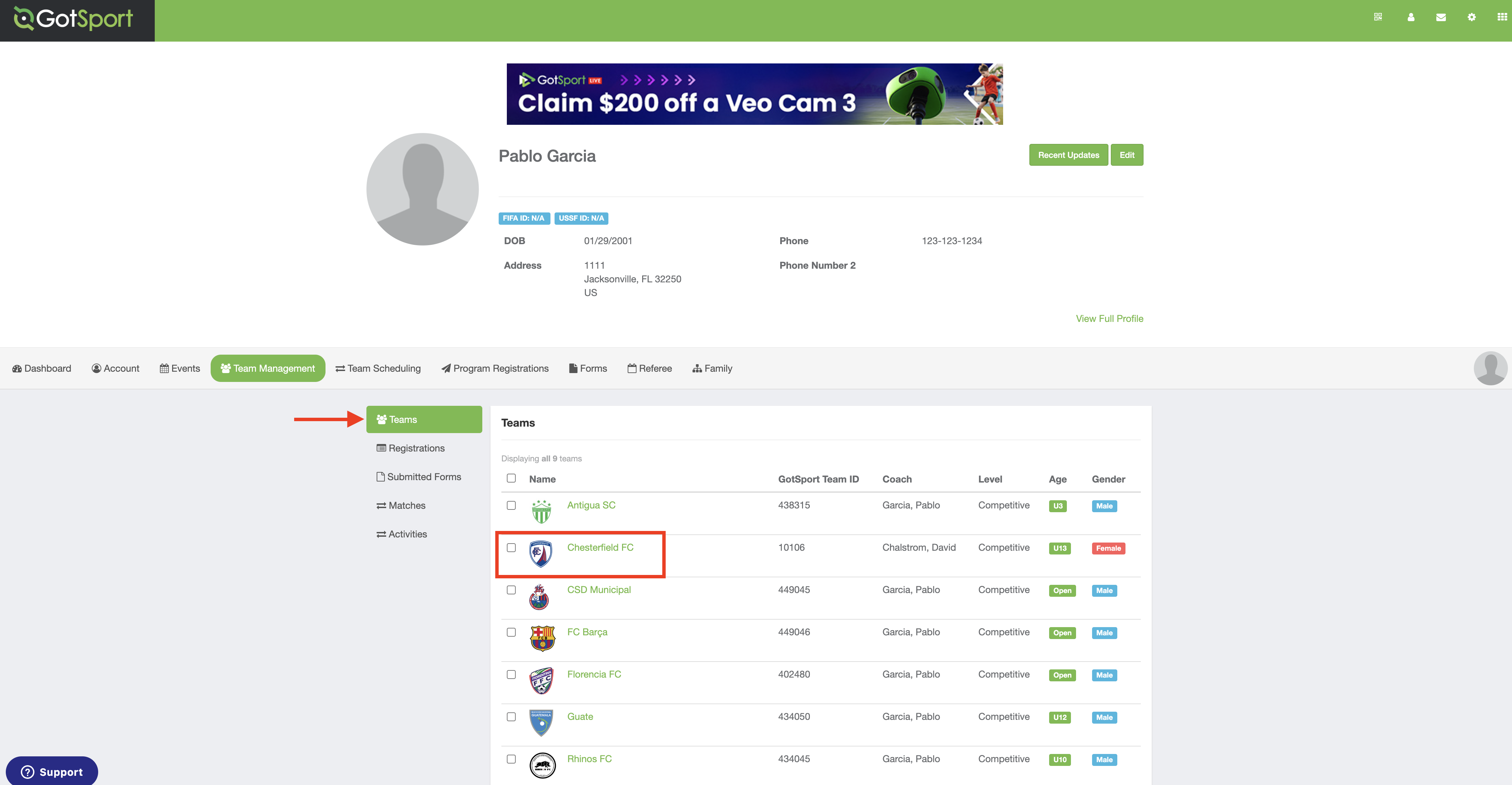Click the Recent Updates button

pos(1068,155)
